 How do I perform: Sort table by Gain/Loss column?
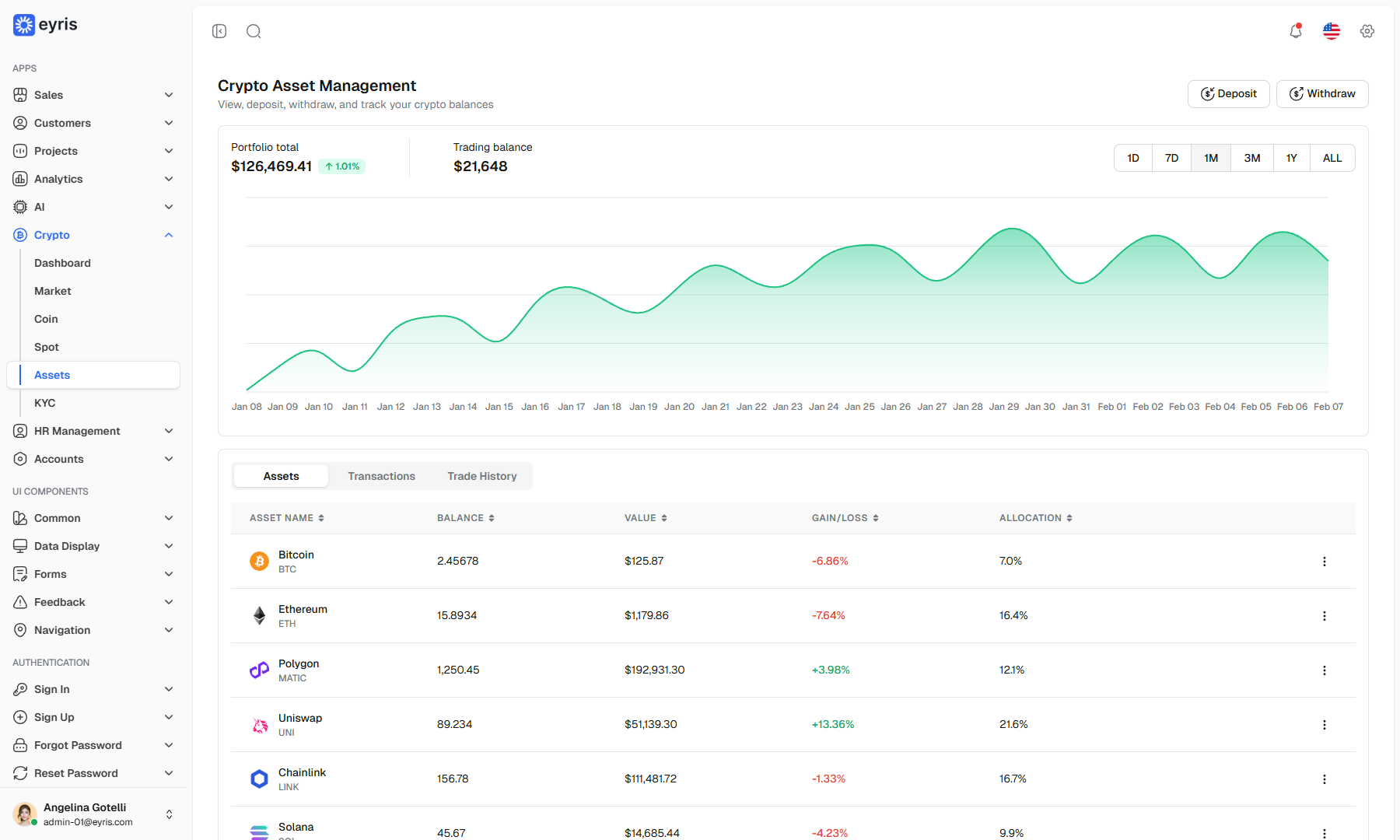click(845, 518)
